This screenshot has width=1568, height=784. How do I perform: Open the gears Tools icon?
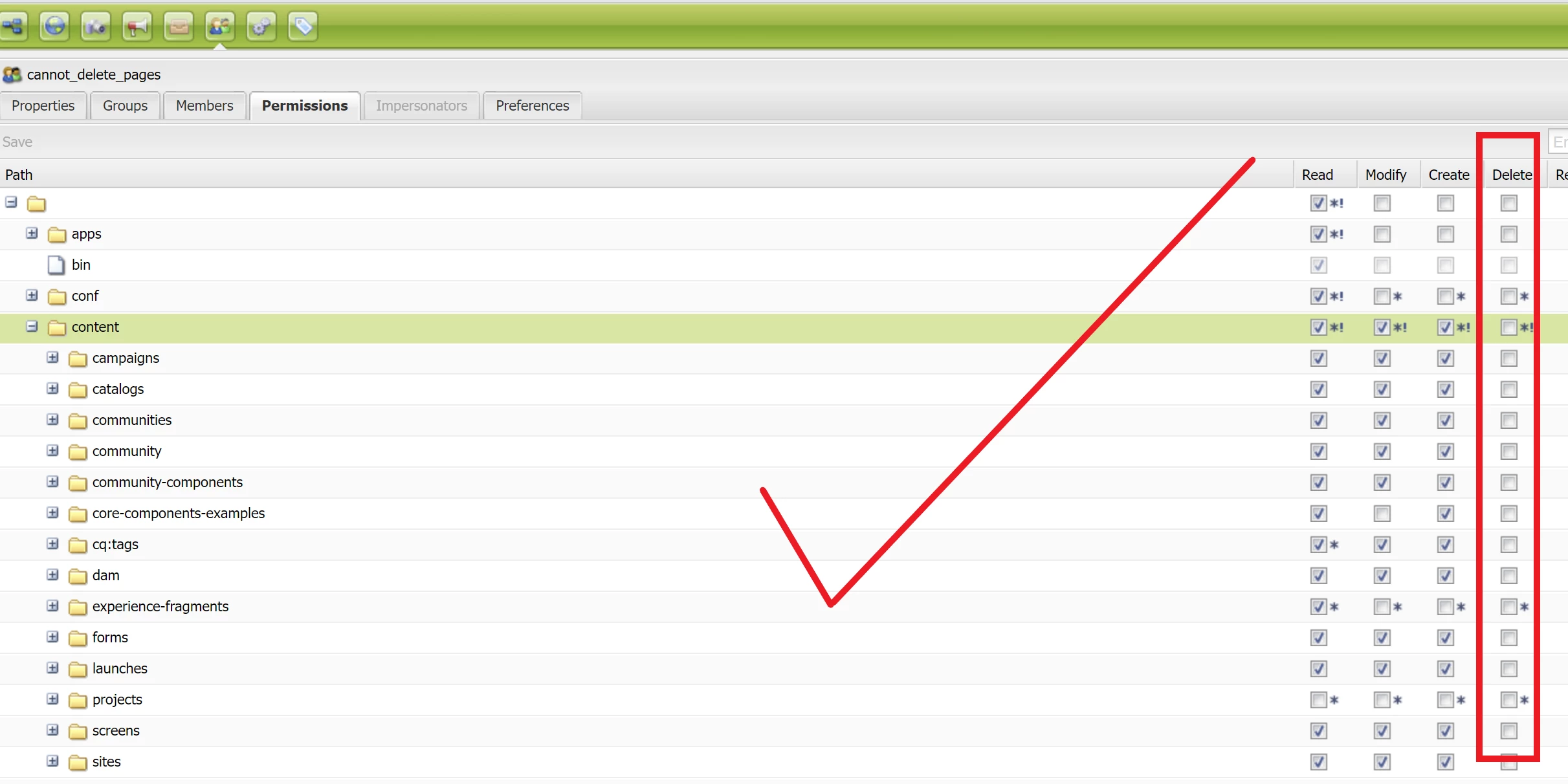pyautogui.click(x=261, y=27)
